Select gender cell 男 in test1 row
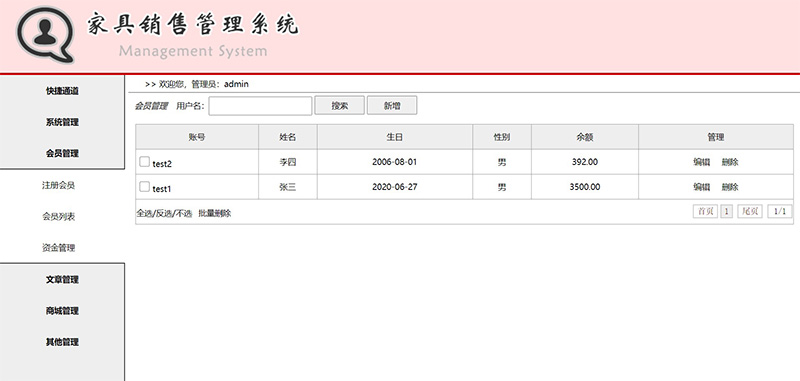 (x=502, y=187)
